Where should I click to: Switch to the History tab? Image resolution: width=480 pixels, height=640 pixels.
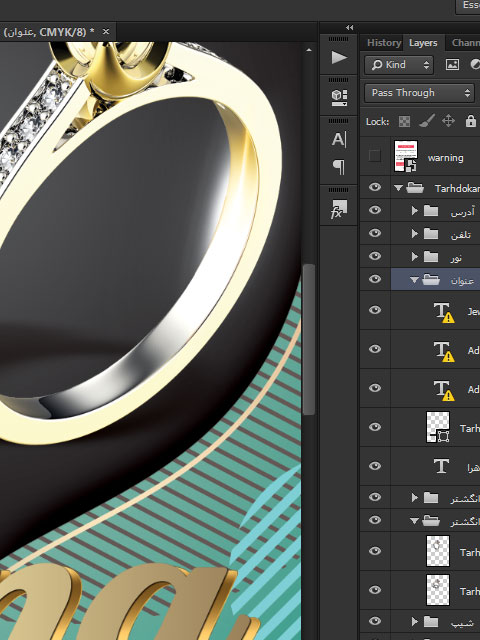click(x=384, y=43)
